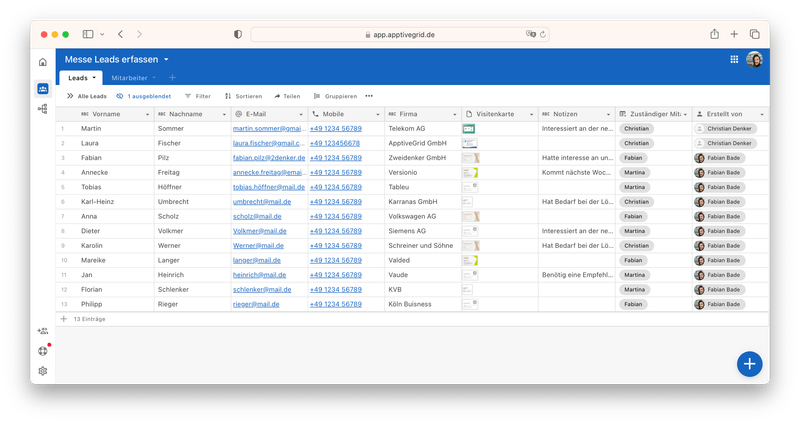Click the Benötig eine Empfehl... note cell
Viewport: 800px width, 424px height.
click(577, 275)
